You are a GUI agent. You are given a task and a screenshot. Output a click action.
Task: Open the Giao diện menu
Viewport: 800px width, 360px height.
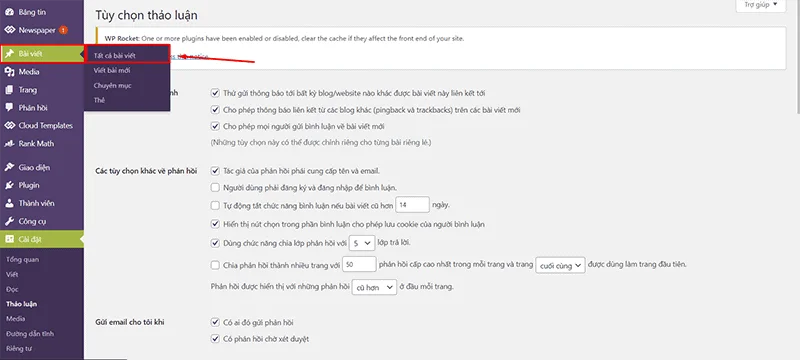pos(42,167)
